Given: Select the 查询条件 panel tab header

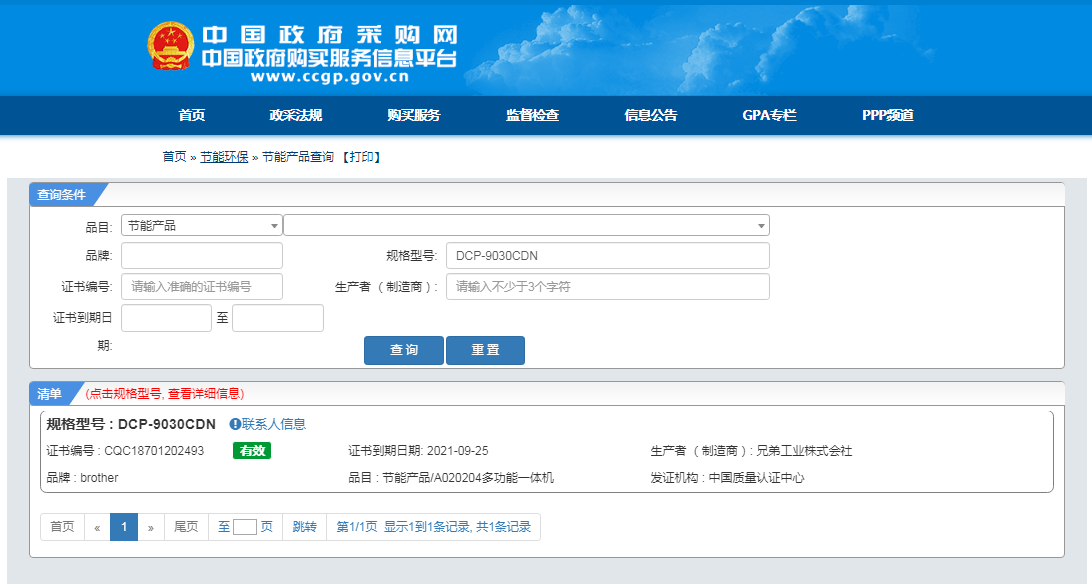Looking at the screenshot, I should point(63,195).
